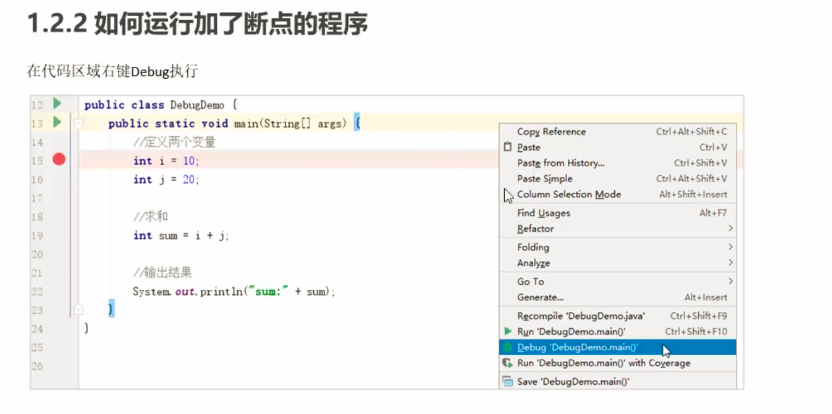832x414 pixels.
Task: Collapse the main method fold marker at line 13
Action: pyautogui.click(x=79, y=124)
